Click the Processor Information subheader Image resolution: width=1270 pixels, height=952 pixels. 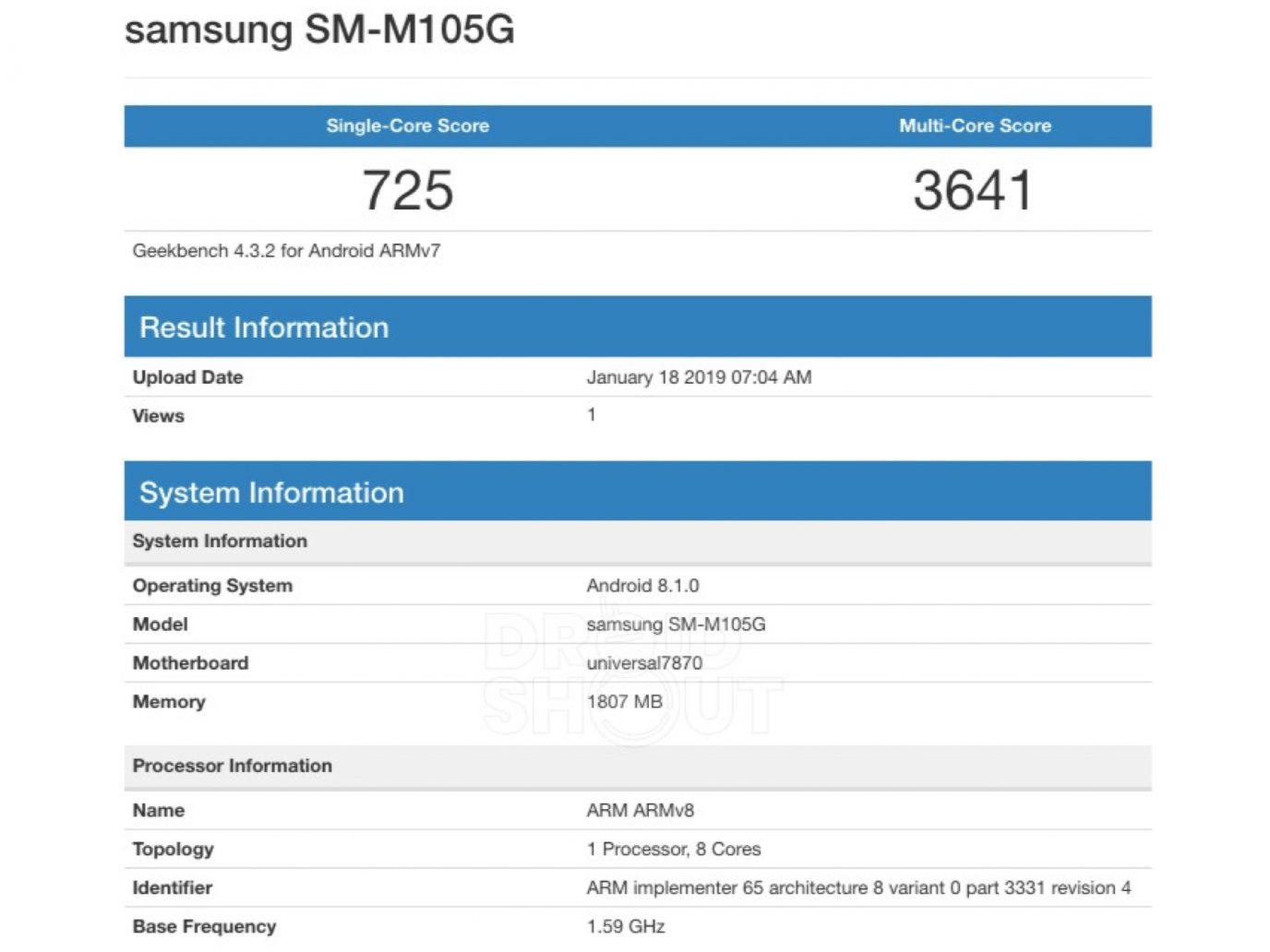tap(232, 766)
